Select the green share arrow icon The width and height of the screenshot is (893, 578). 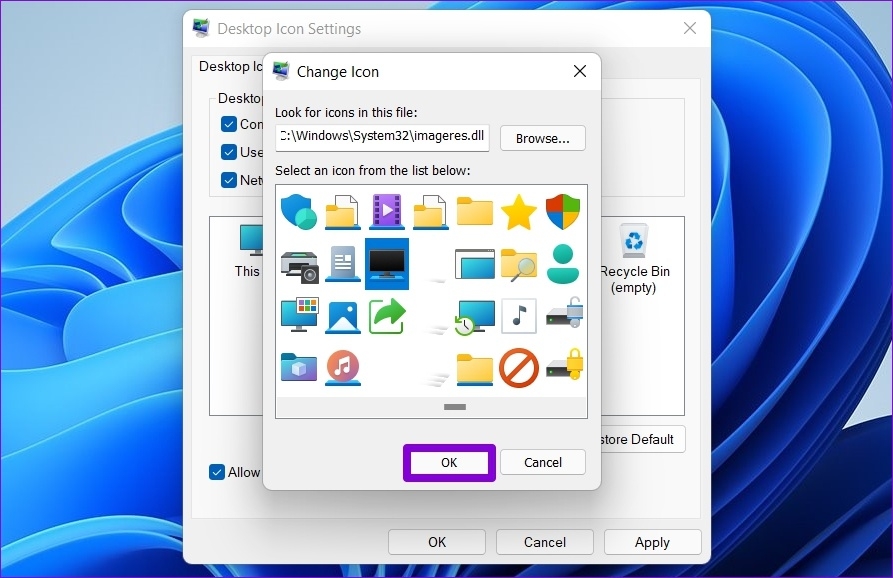tap(386, 316)
